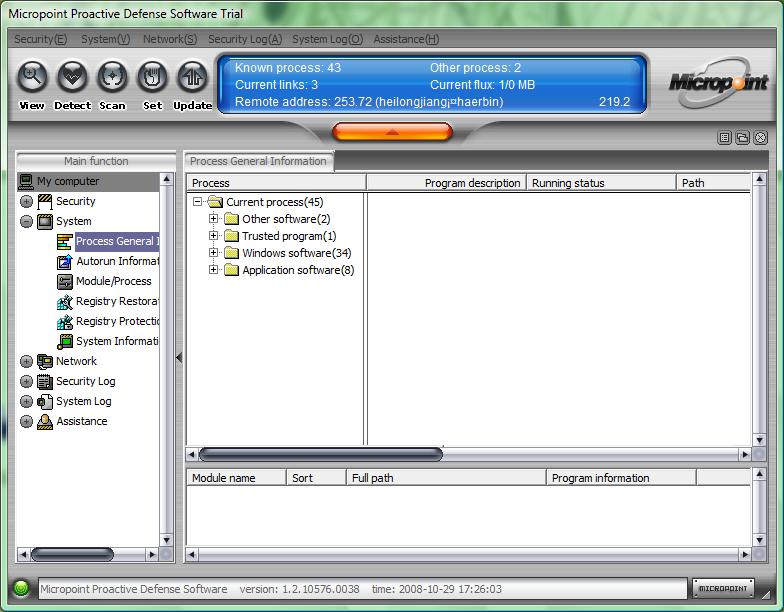Expand the System Log tree node
784x612 pixels.
coord(26,402)
